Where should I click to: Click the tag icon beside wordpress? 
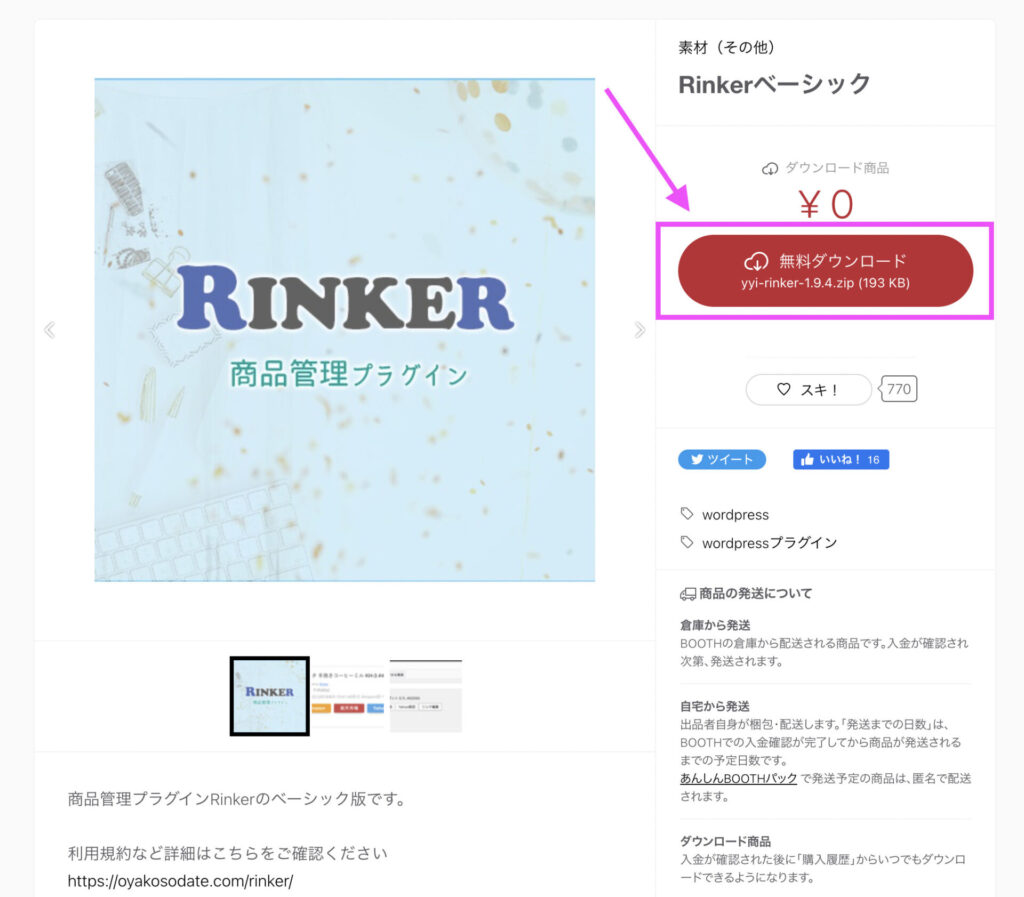tap(687, 514)
